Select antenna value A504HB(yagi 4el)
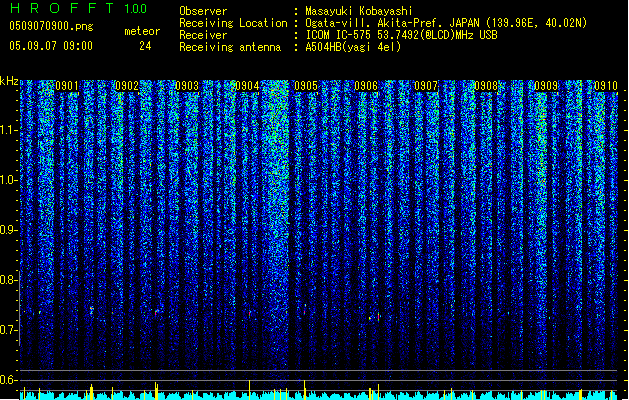Viewport: 629px width, 400px height. [x=353, y=47]
